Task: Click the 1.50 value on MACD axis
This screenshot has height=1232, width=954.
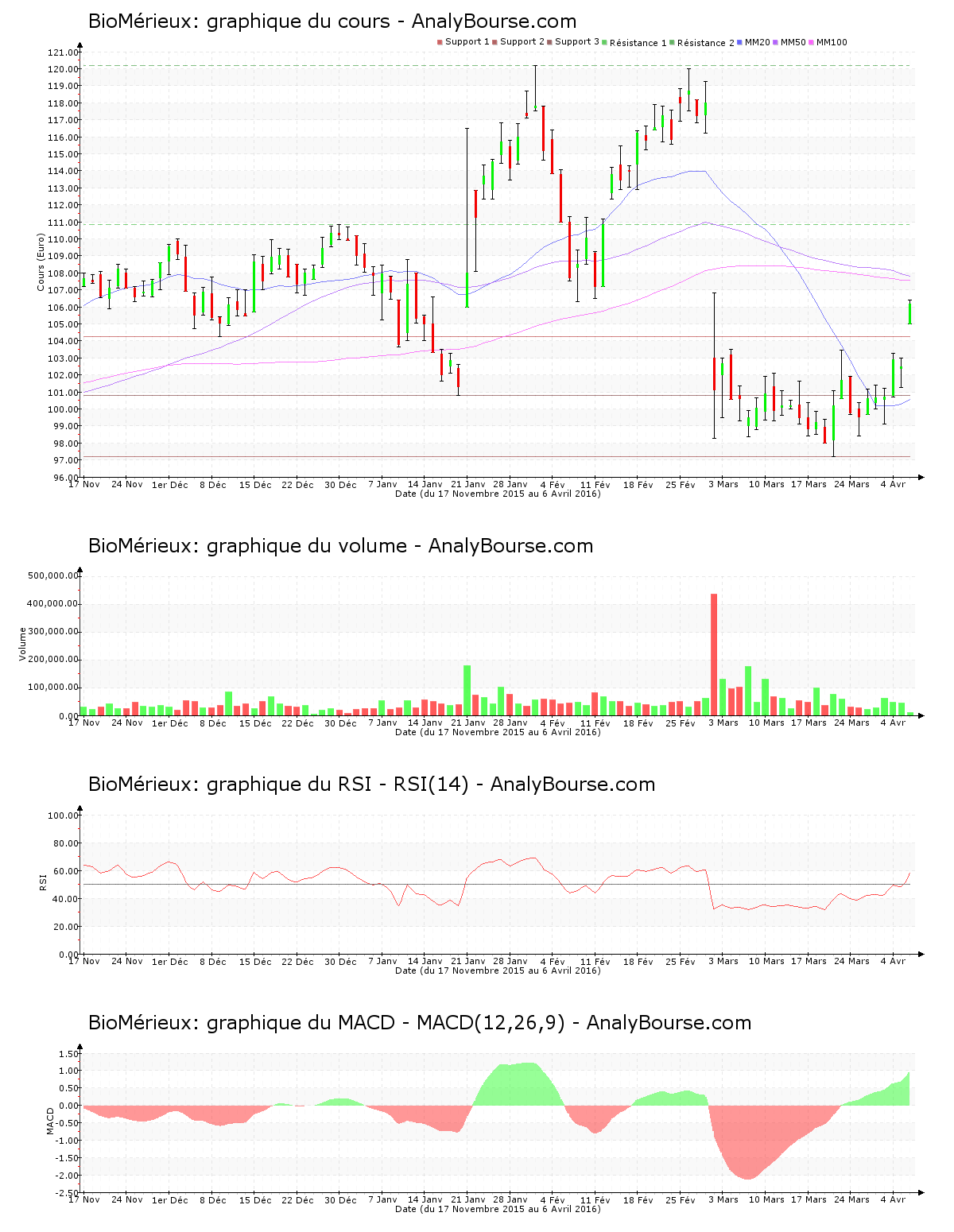Action: [x=68, y=1054]
